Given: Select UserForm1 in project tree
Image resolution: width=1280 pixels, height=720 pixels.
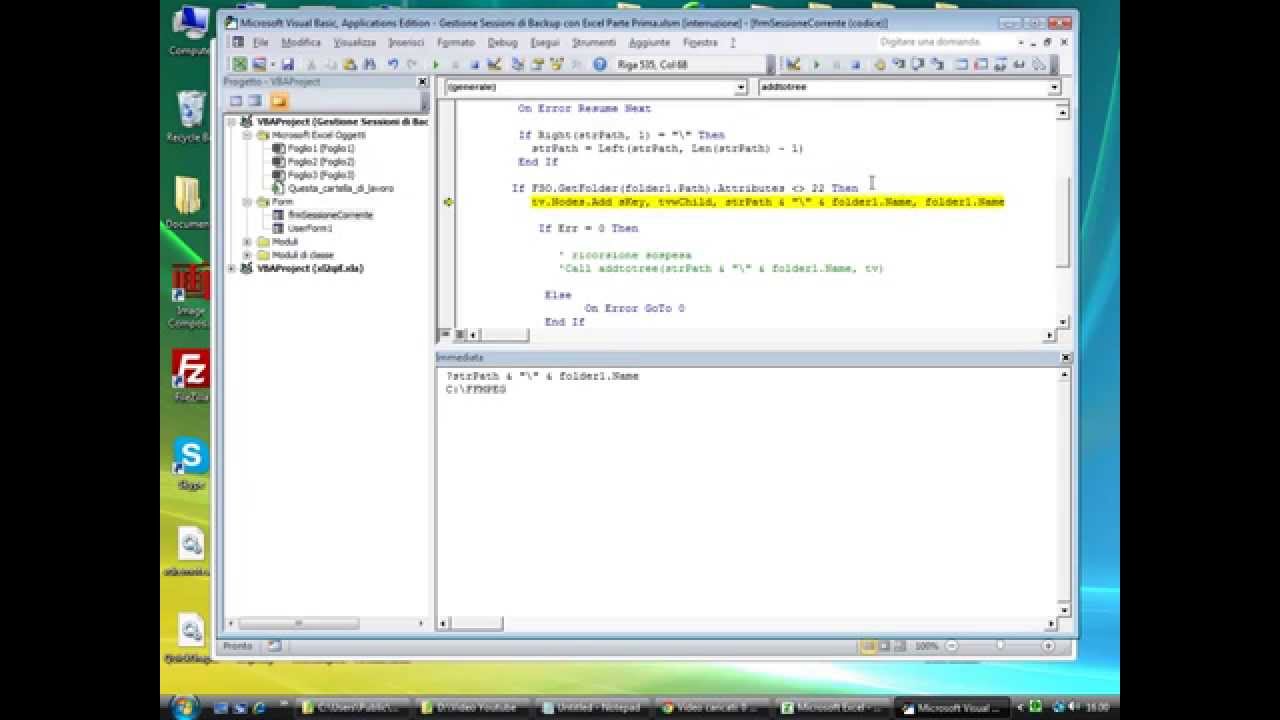Looking at the screenshot, I should coord(310,229).
